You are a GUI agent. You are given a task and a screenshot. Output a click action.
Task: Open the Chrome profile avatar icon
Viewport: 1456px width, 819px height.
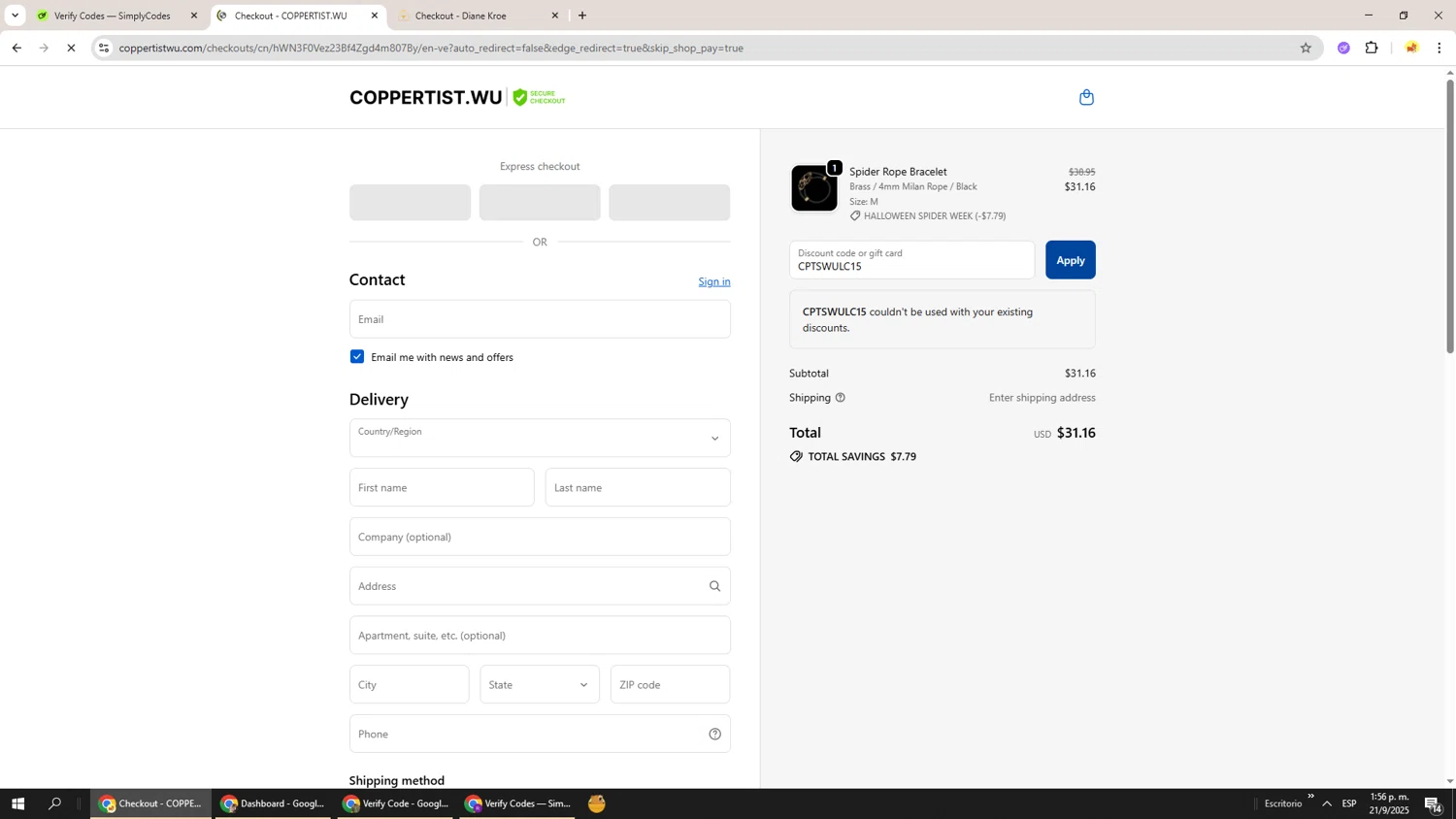1411,48
